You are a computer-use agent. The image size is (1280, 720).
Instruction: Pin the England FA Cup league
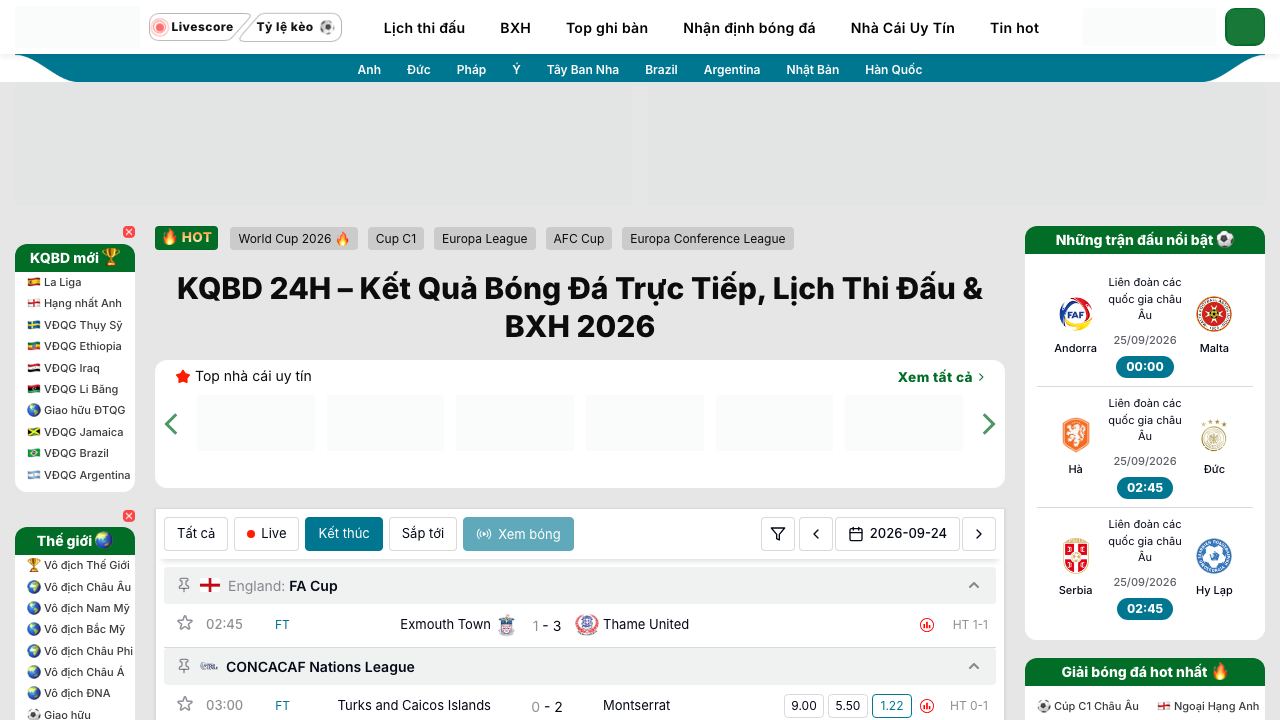coord(184,585)
